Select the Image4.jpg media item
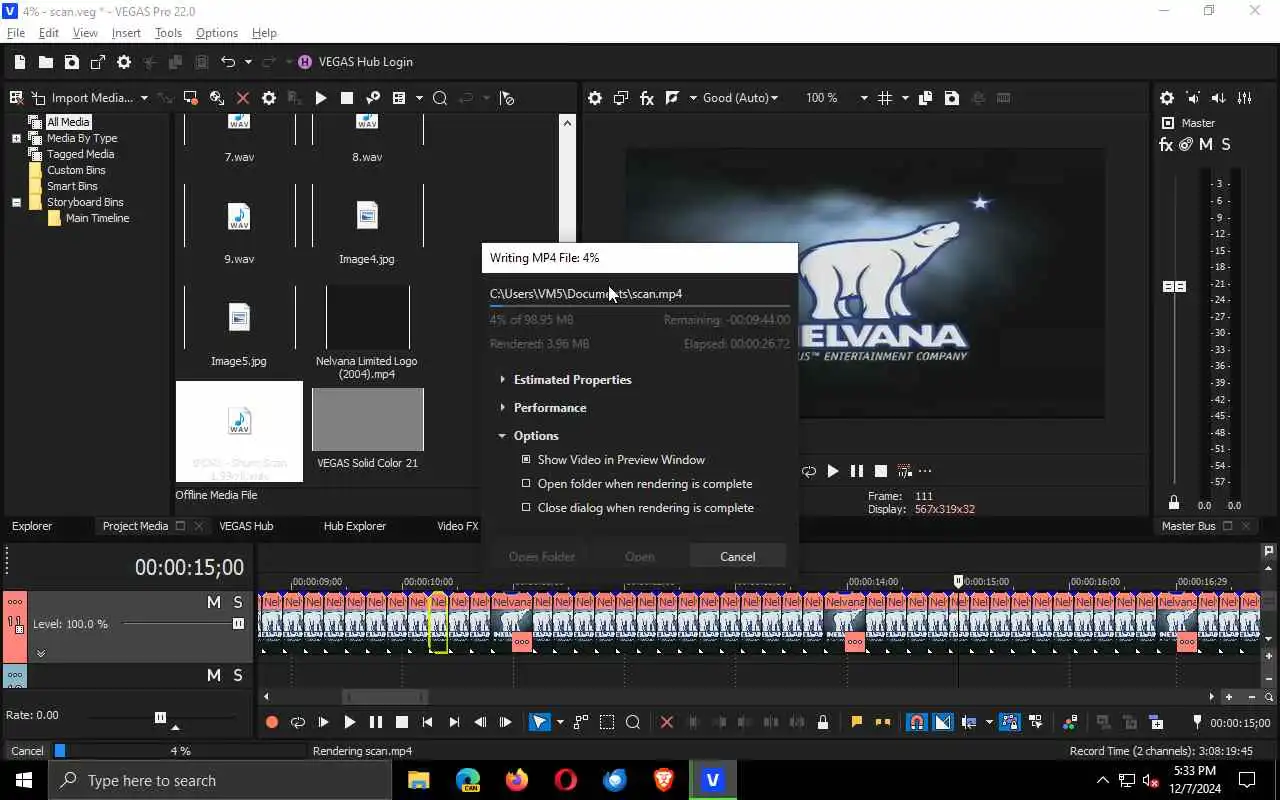This screenshot has height=800, width=1280. tap(367, 215)
